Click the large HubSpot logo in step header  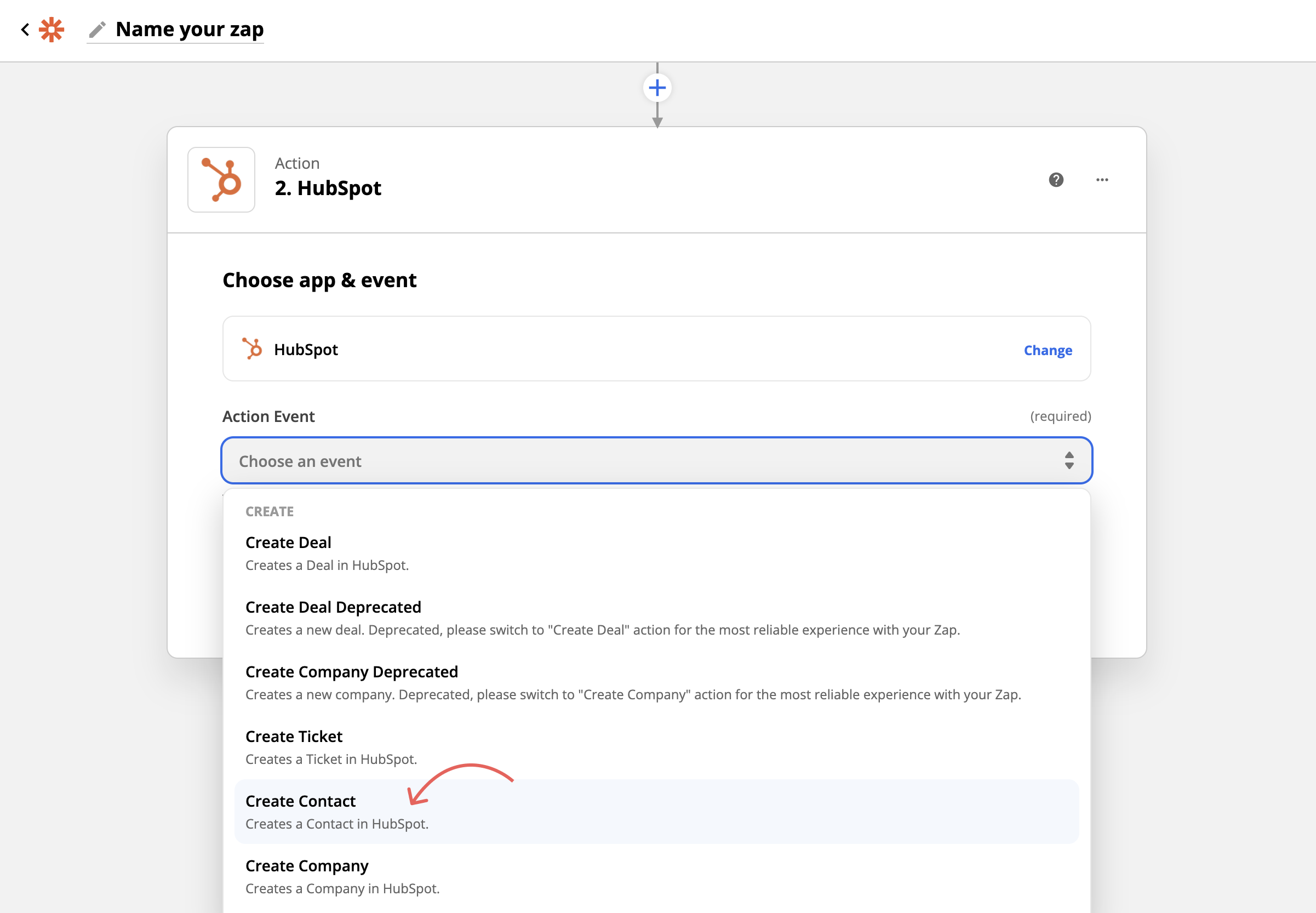[x=221, y=180]
